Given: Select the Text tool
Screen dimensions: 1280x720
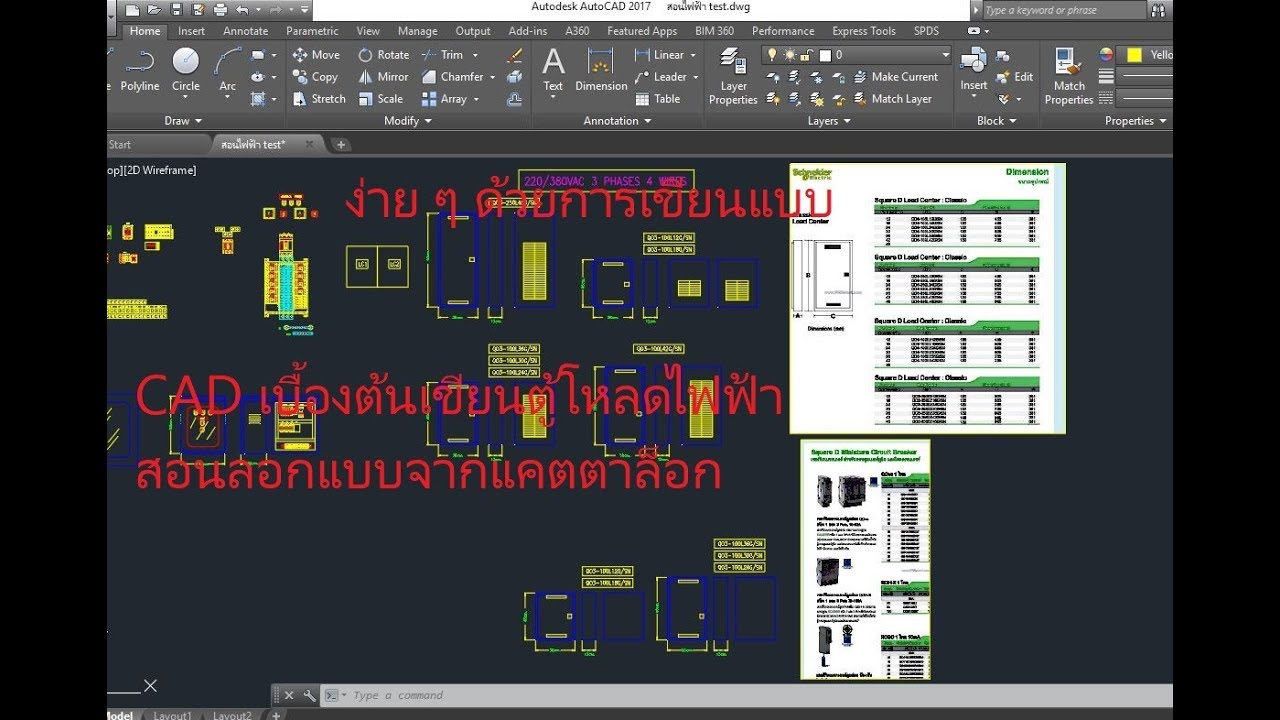Looking at the screenshot, I should [553, 69].
